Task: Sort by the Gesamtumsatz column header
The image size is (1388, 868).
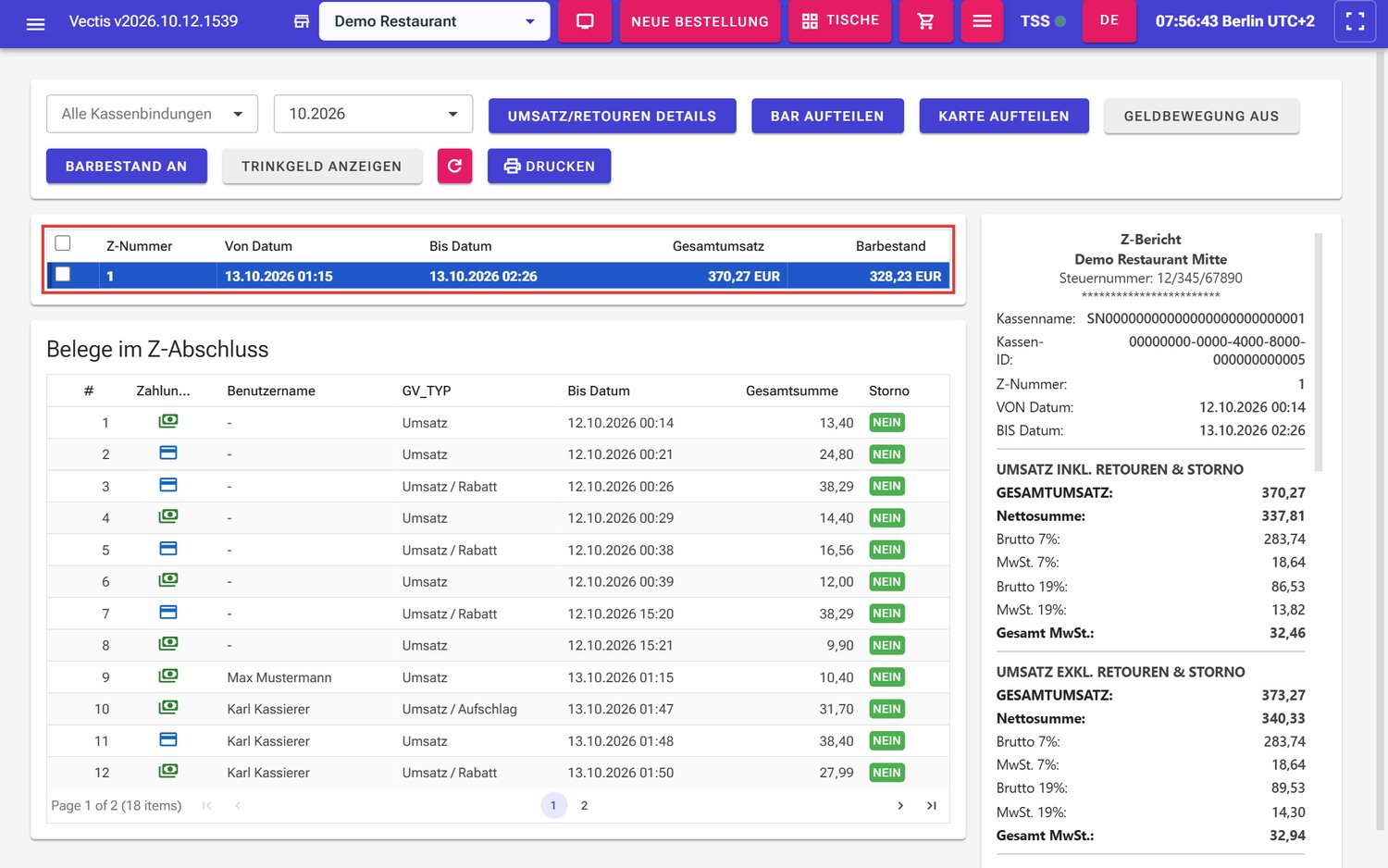Action: pos(718,246)
